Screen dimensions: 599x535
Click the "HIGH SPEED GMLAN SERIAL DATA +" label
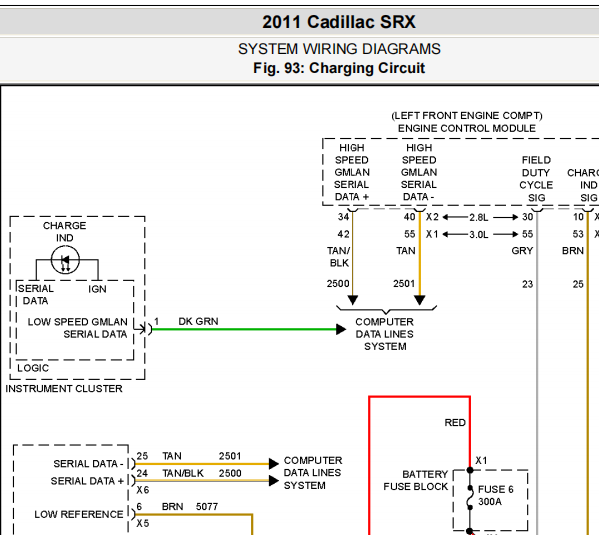point(352,172)
